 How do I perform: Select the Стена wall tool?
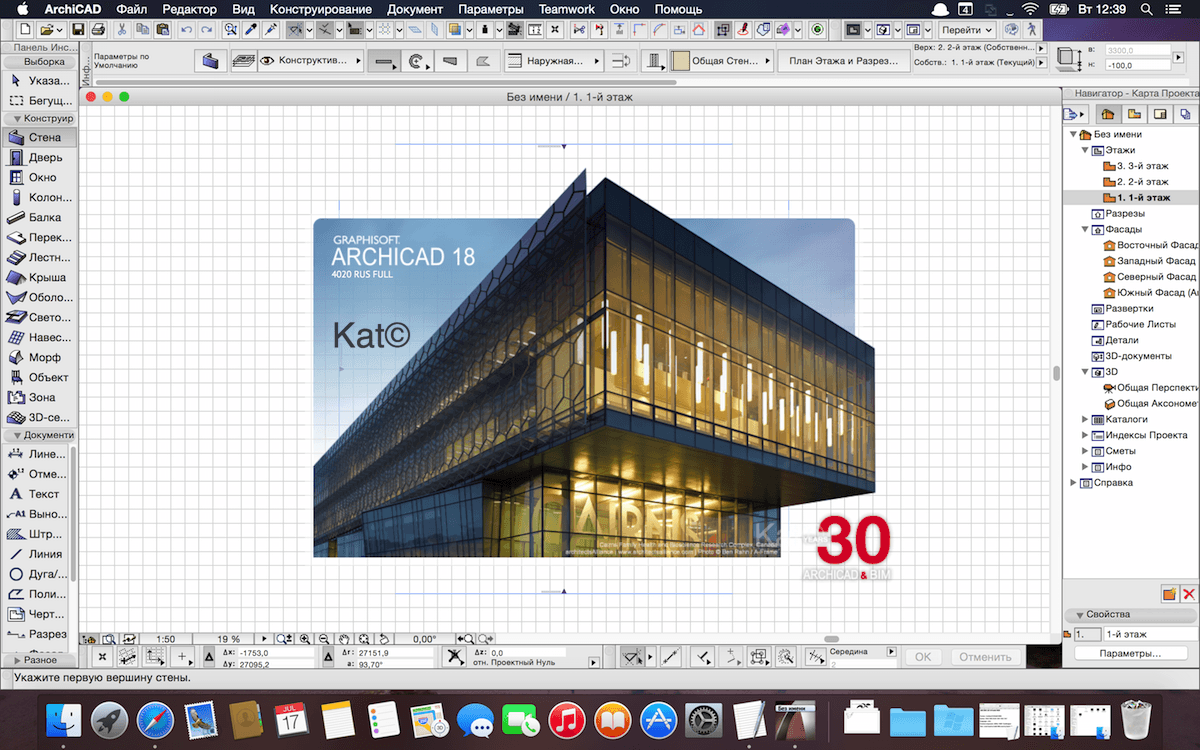pyautogui.click(x=38, y=137)
